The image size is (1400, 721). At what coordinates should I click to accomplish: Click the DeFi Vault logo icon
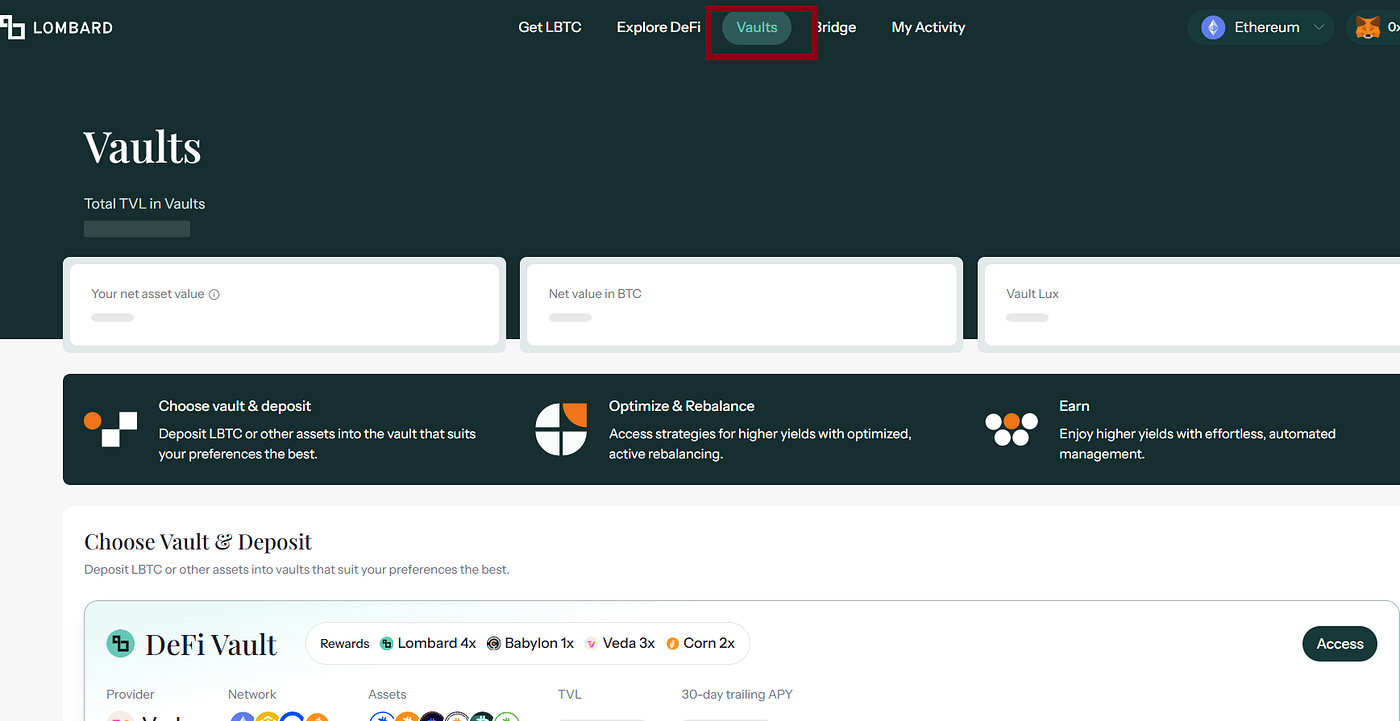pos(120,643)
